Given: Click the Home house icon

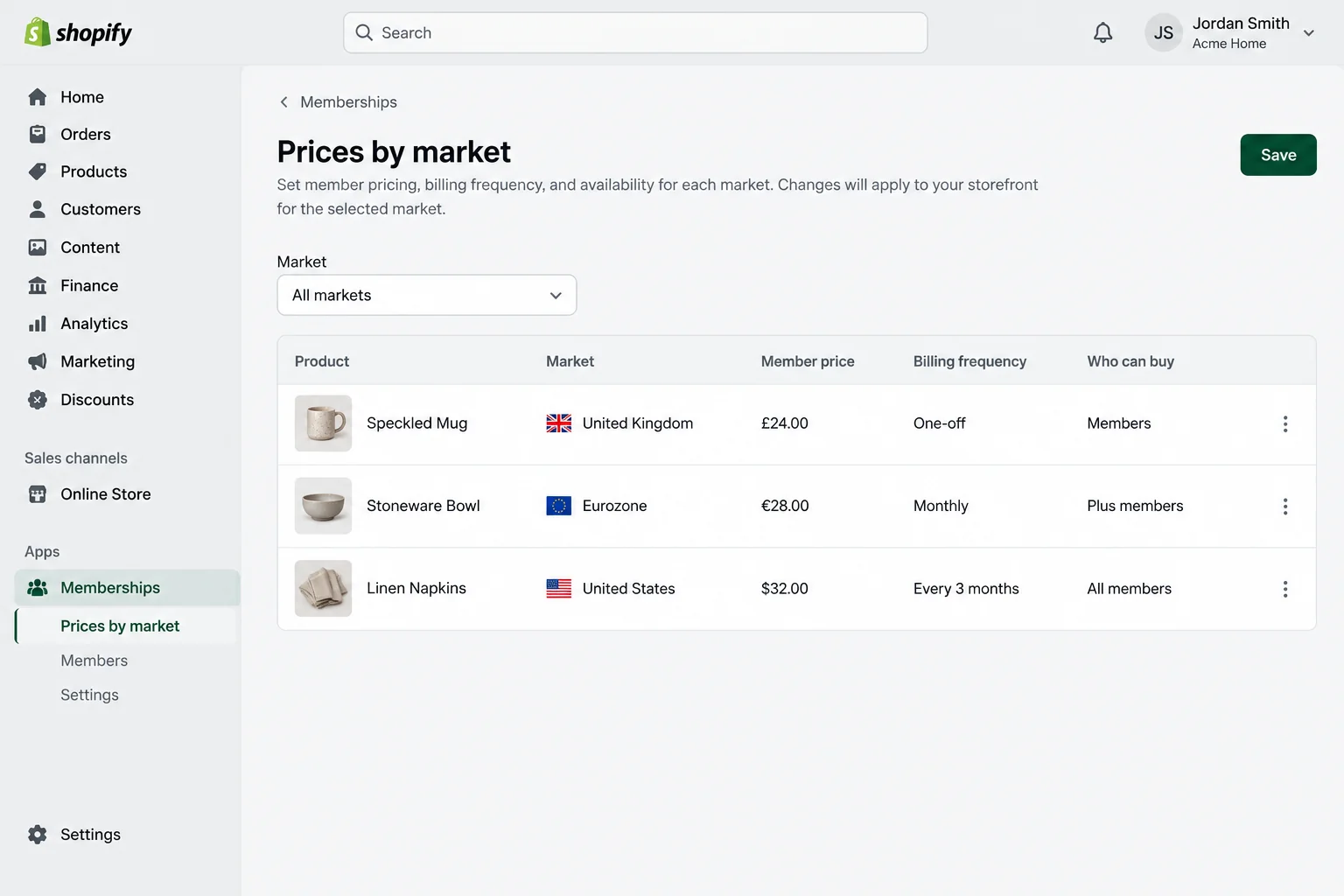Looking at the screenshot, I should click(x=38, y=97).
